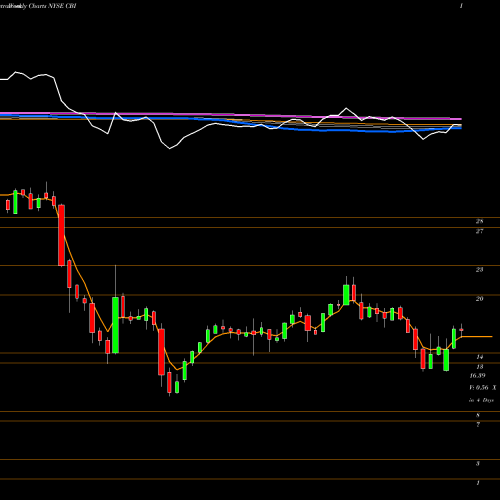Click the price level label 20

click(x=479, y=299)
